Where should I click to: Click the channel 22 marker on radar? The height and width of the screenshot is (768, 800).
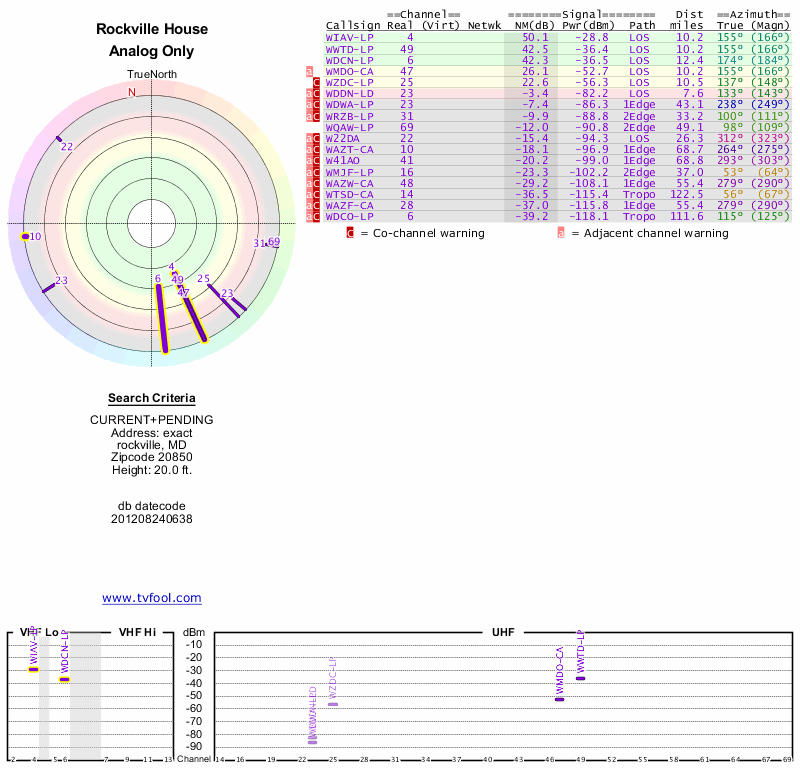[x=59, y=139]
